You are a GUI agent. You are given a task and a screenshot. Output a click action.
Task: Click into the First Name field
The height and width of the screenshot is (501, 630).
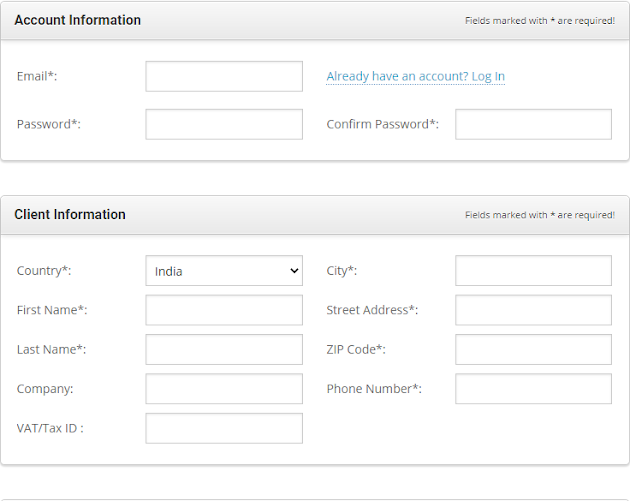click(x=224, y=310)
